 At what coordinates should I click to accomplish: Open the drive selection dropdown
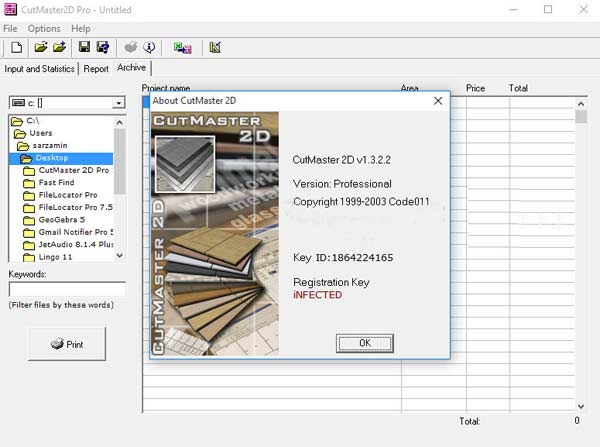click(x=119, y=103)
